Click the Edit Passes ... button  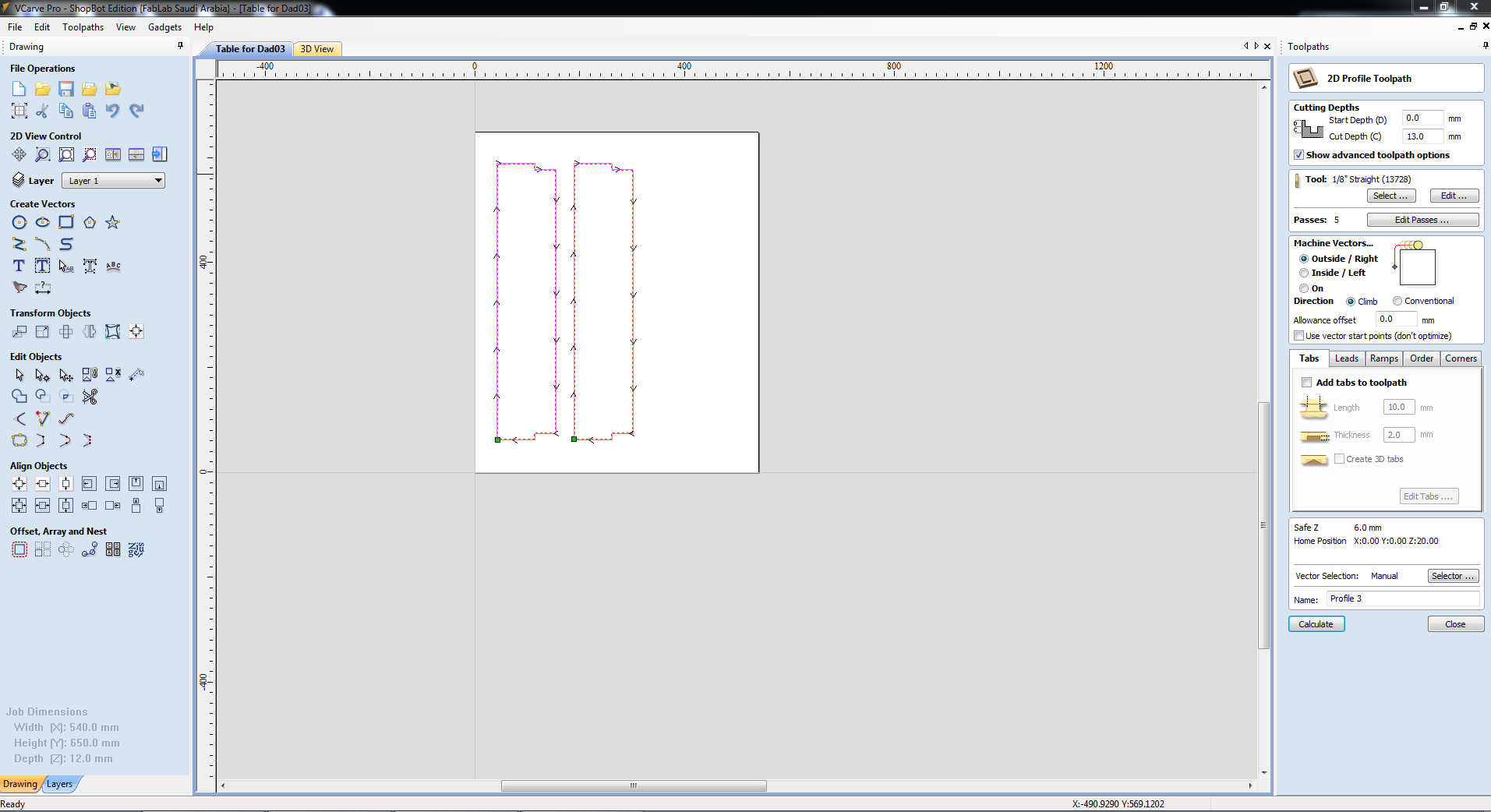(x=1422, y=220)
